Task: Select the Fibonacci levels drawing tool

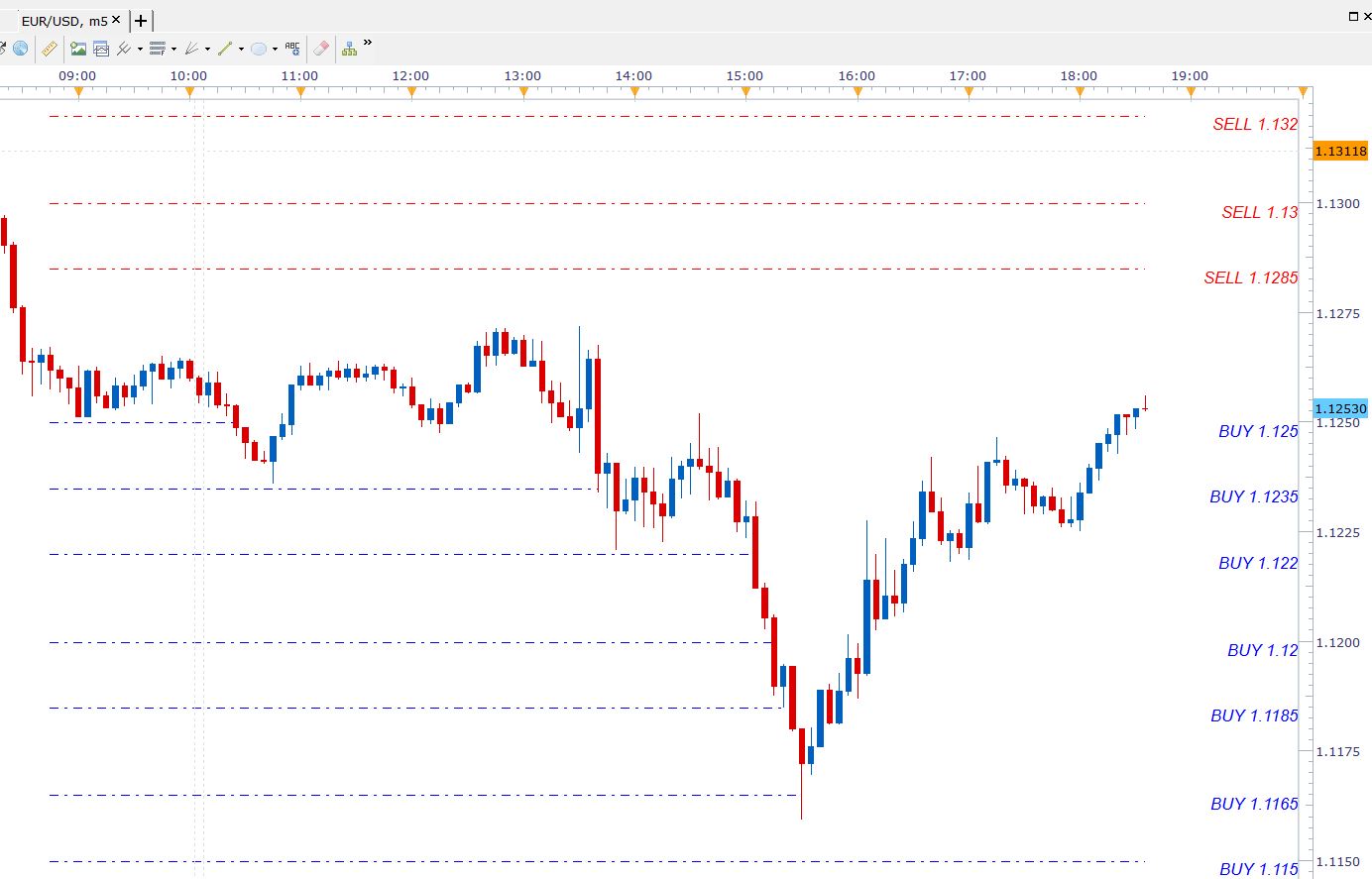Action: coord(157,48)
